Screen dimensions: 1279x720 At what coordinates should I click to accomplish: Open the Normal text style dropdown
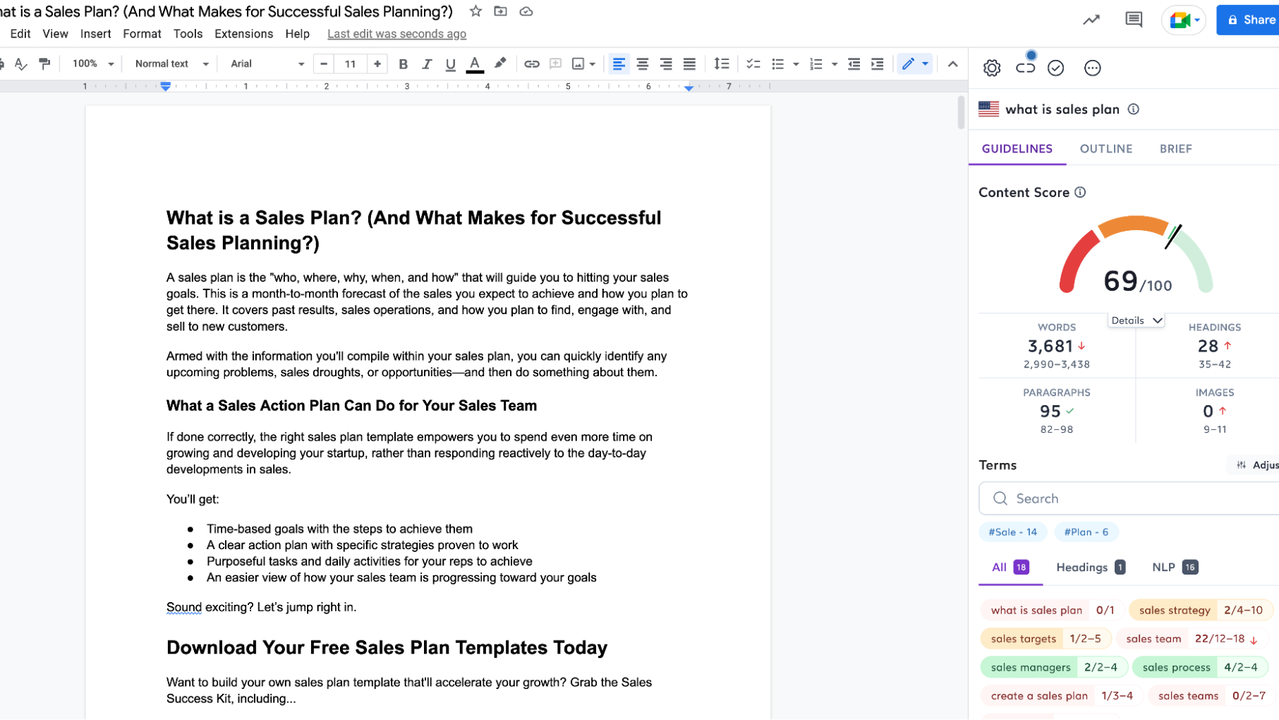(171, 64)
